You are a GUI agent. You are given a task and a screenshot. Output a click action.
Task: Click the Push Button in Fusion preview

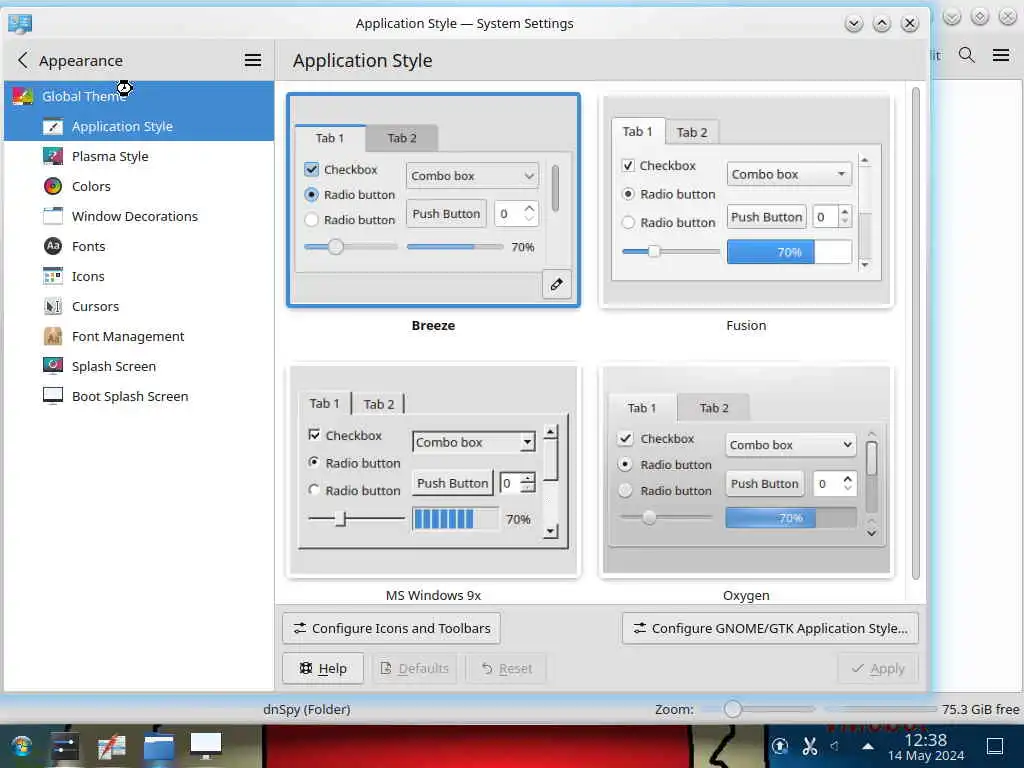[x=766, y=217]
